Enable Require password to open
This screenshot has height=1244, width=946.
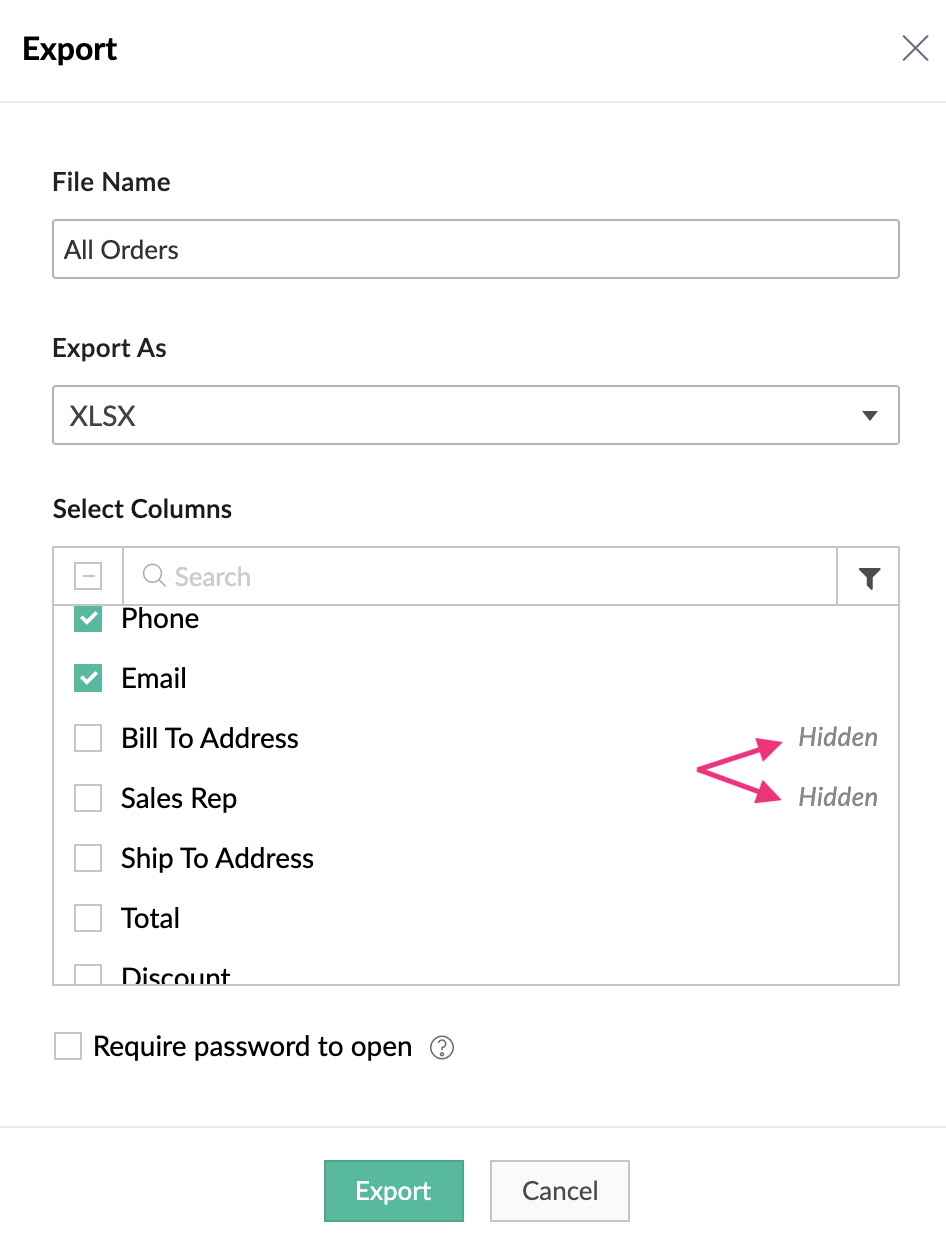pyautogui.click(x=68, y=1047)
